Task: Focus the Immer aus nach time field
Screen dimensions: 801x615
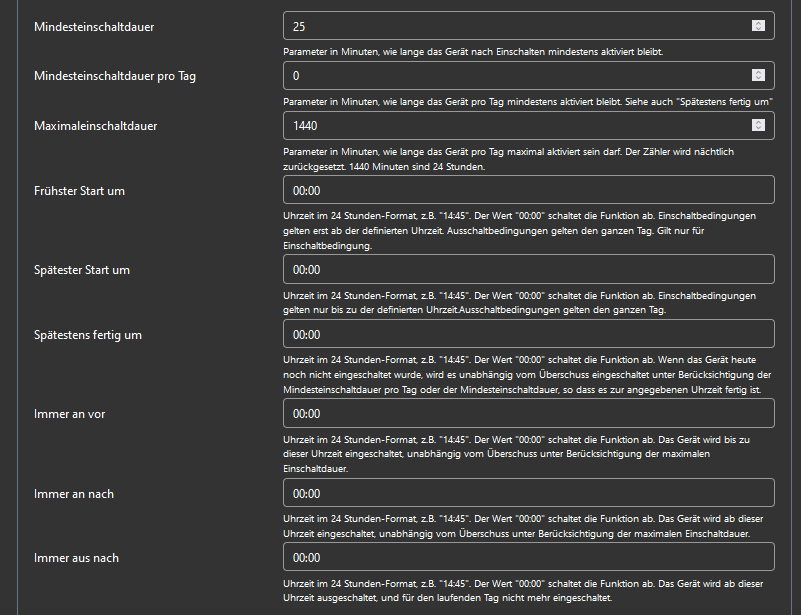Action: tap(529, 557)
